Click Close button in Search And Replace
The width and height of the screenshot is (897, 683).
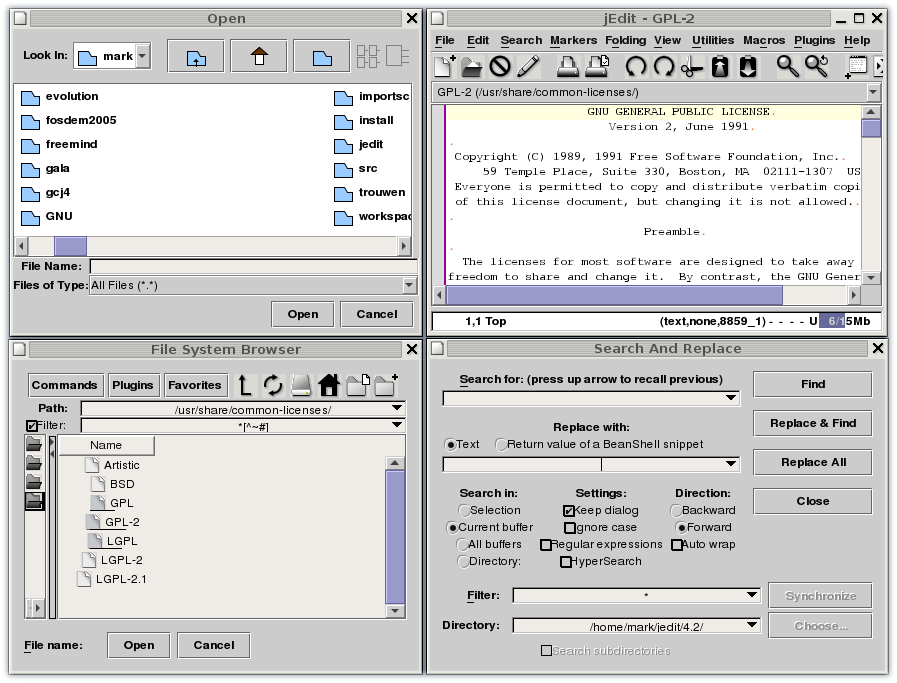[x=812, y=501]
